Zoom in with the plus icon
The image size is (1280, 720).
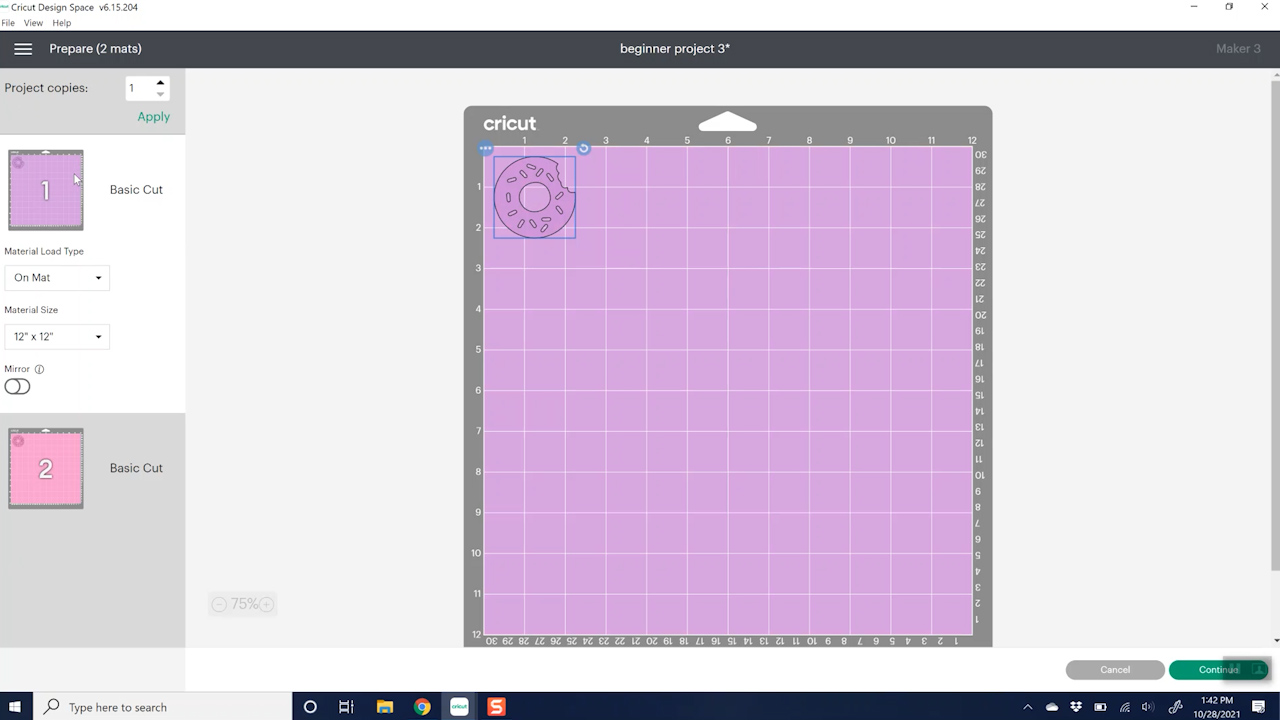click(x=267, y=604)
